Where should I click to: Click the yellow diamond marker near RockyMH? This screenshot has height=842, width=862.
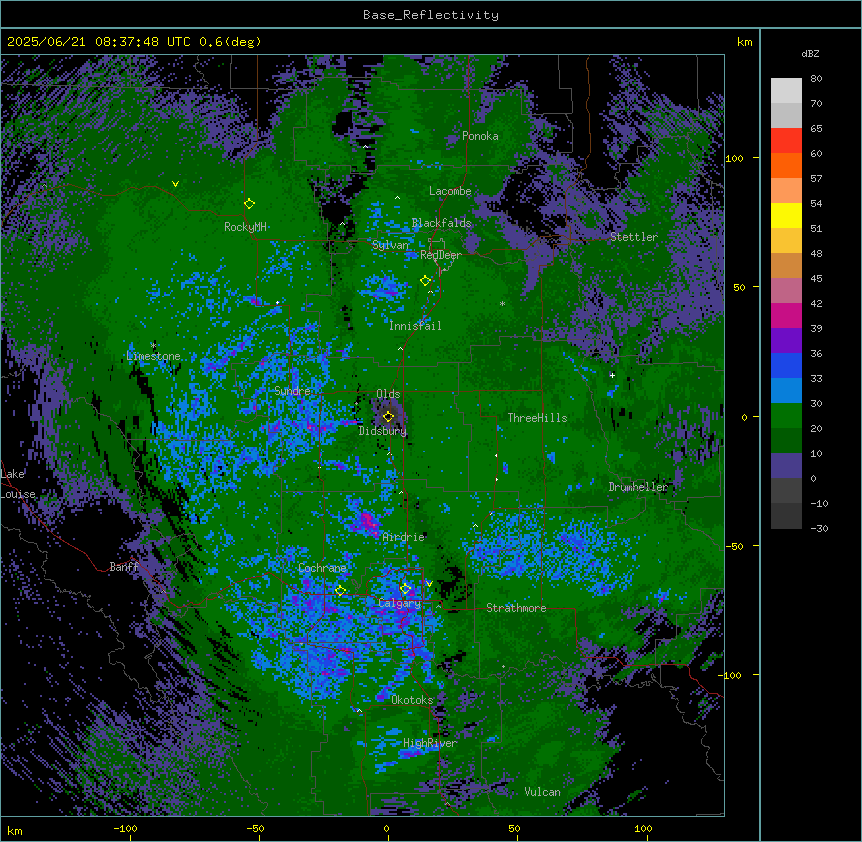pos(249,204)
